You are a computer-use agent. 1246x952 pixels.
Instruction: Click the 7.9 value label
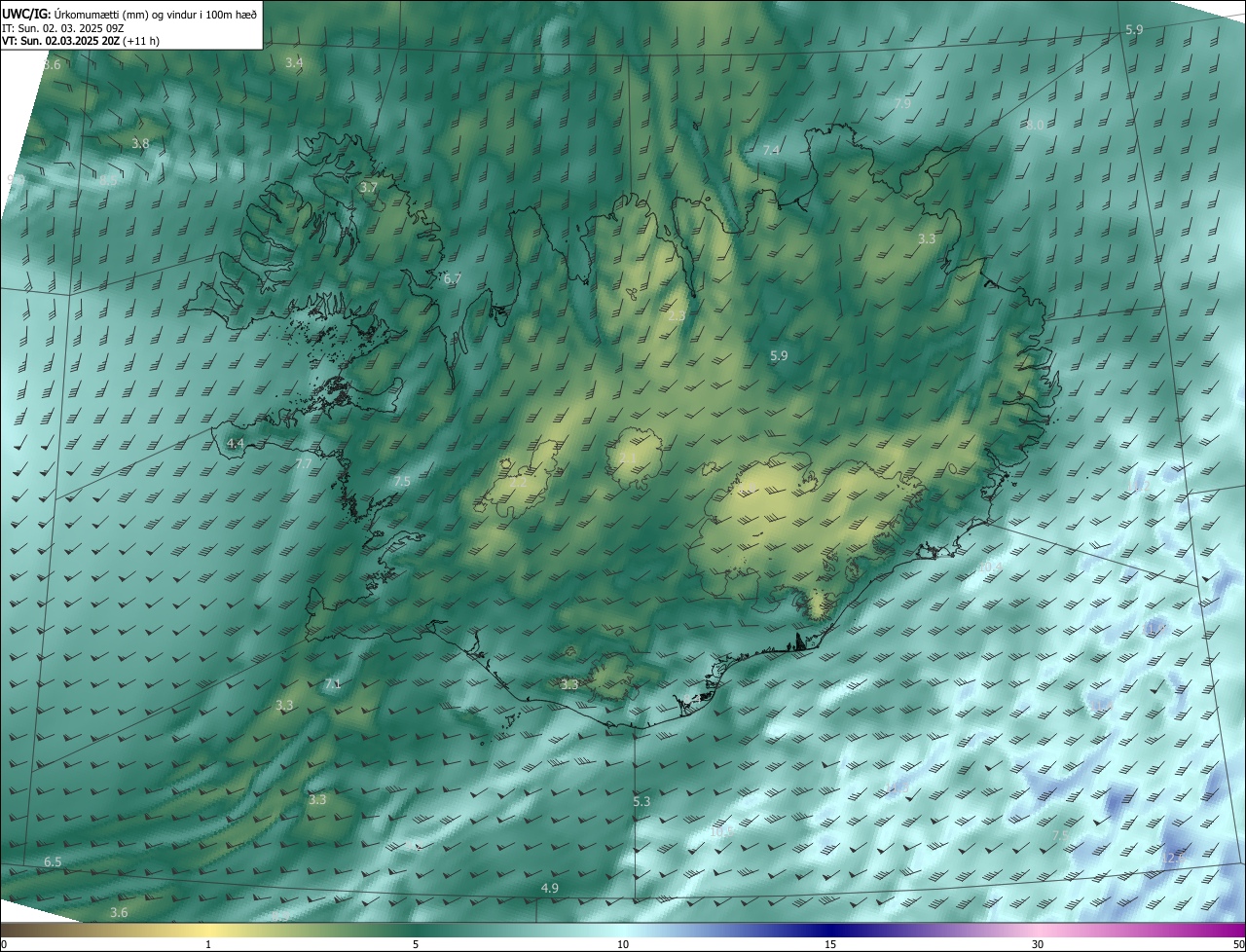pos(902,103)
